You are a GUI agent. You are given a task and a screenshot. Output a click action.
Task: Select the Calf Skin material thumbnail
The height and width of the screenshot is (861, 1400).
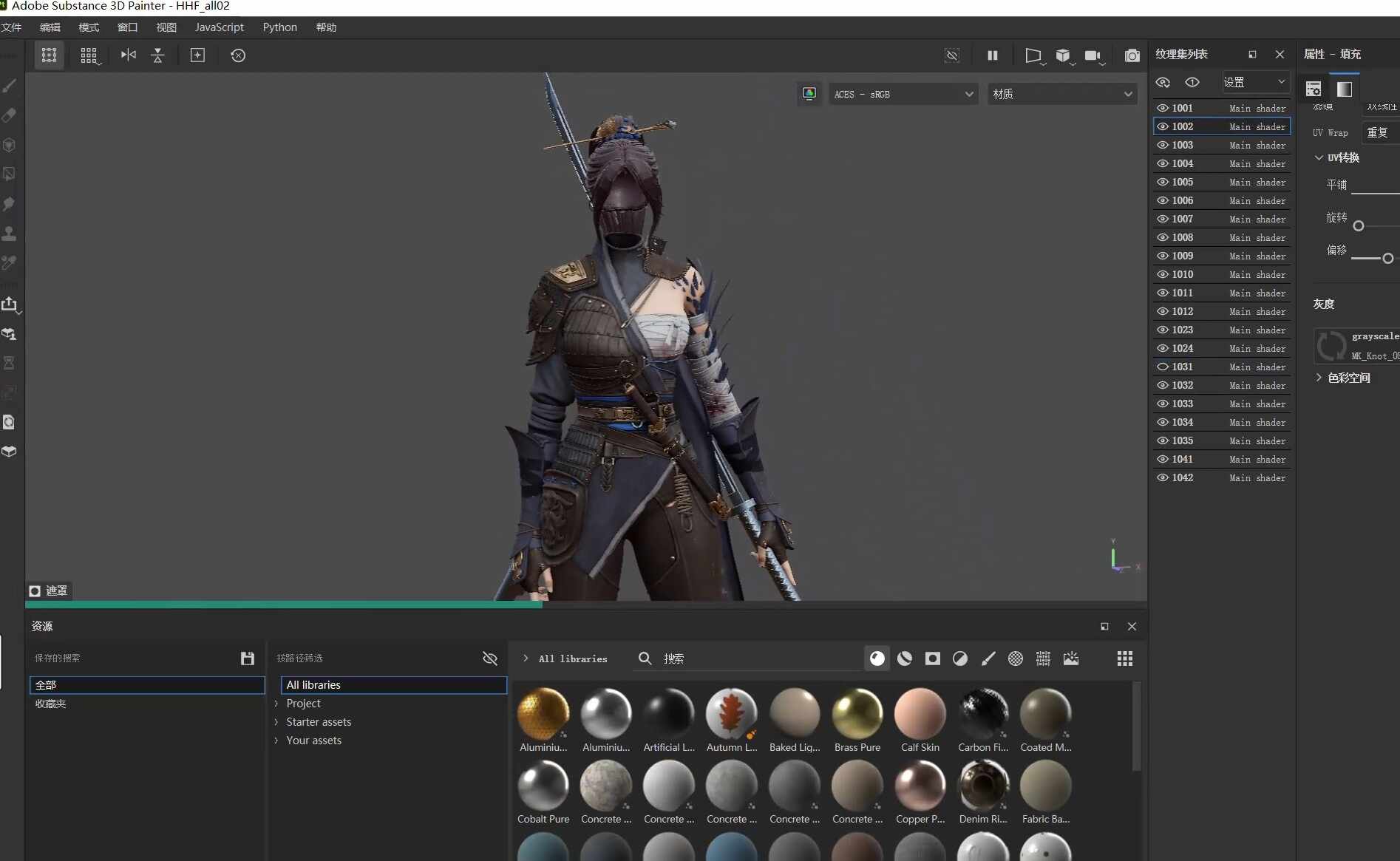(x=920, y=721)
